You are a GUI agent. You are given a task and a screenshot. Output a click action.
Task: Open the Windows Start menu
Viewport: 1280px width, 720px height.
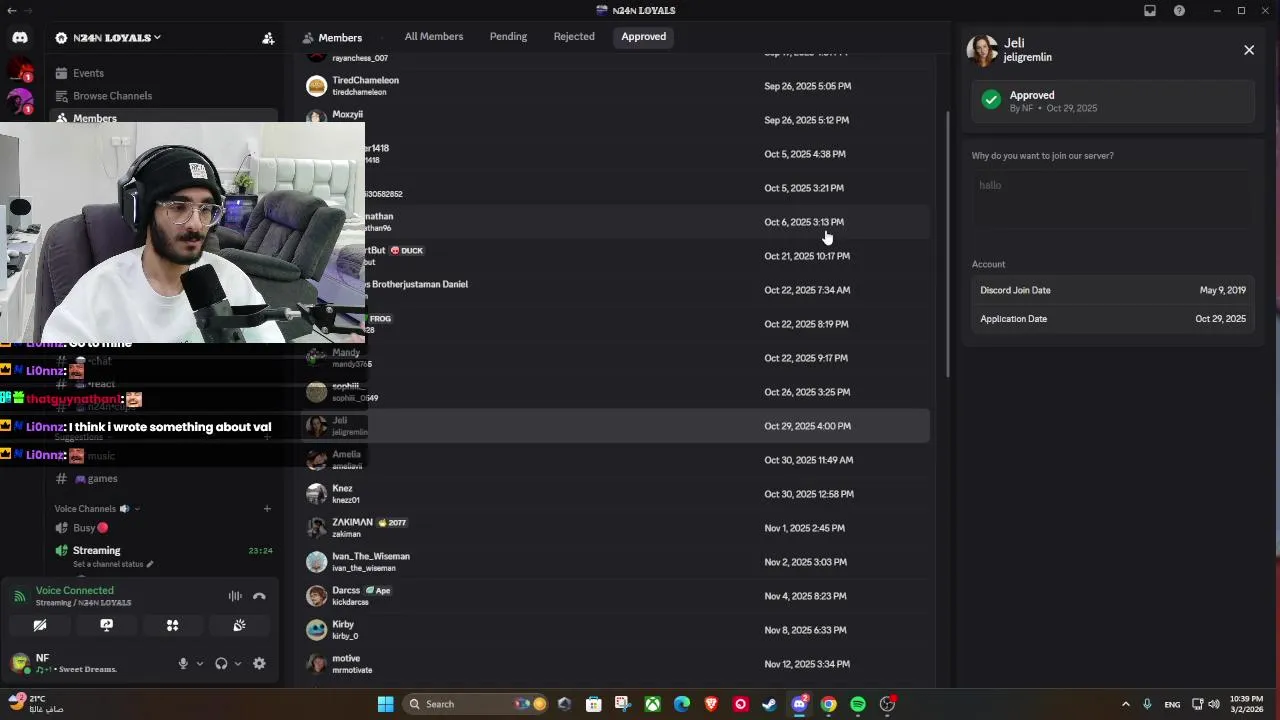click(385, 704)
